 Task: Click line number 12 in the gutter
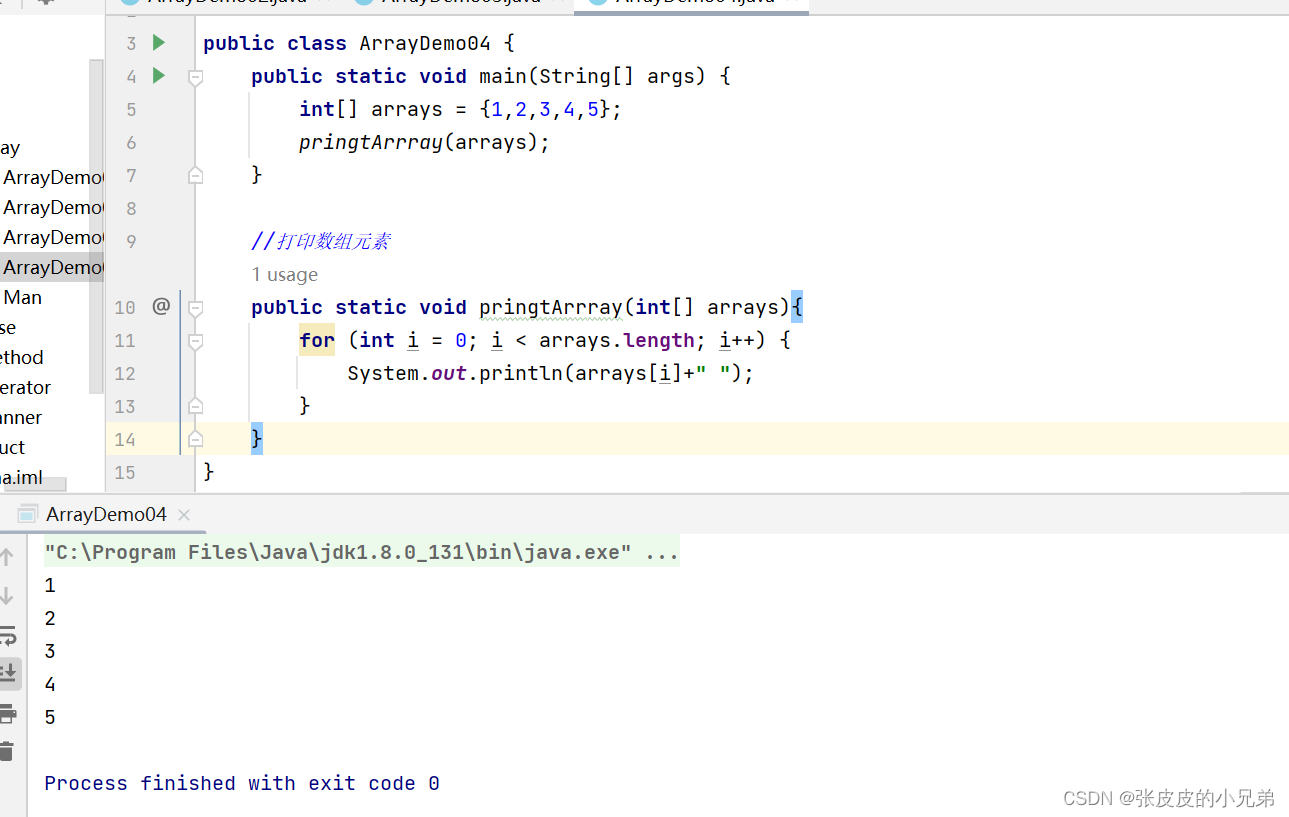[x=125, y=373]
